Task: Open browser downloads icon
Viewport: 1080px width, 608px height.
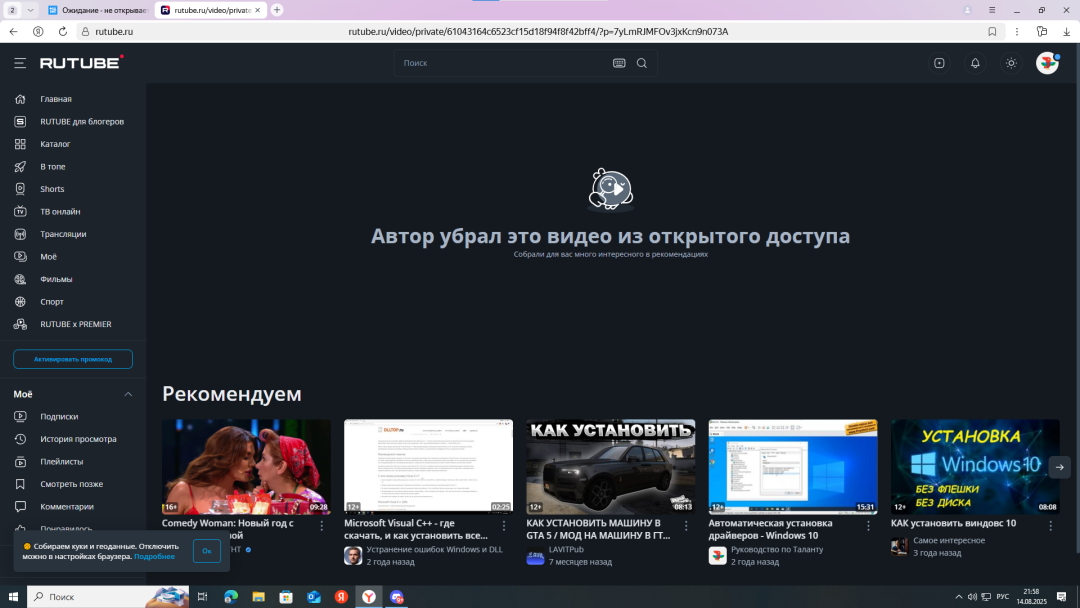Action: (x=1066, y=32)
